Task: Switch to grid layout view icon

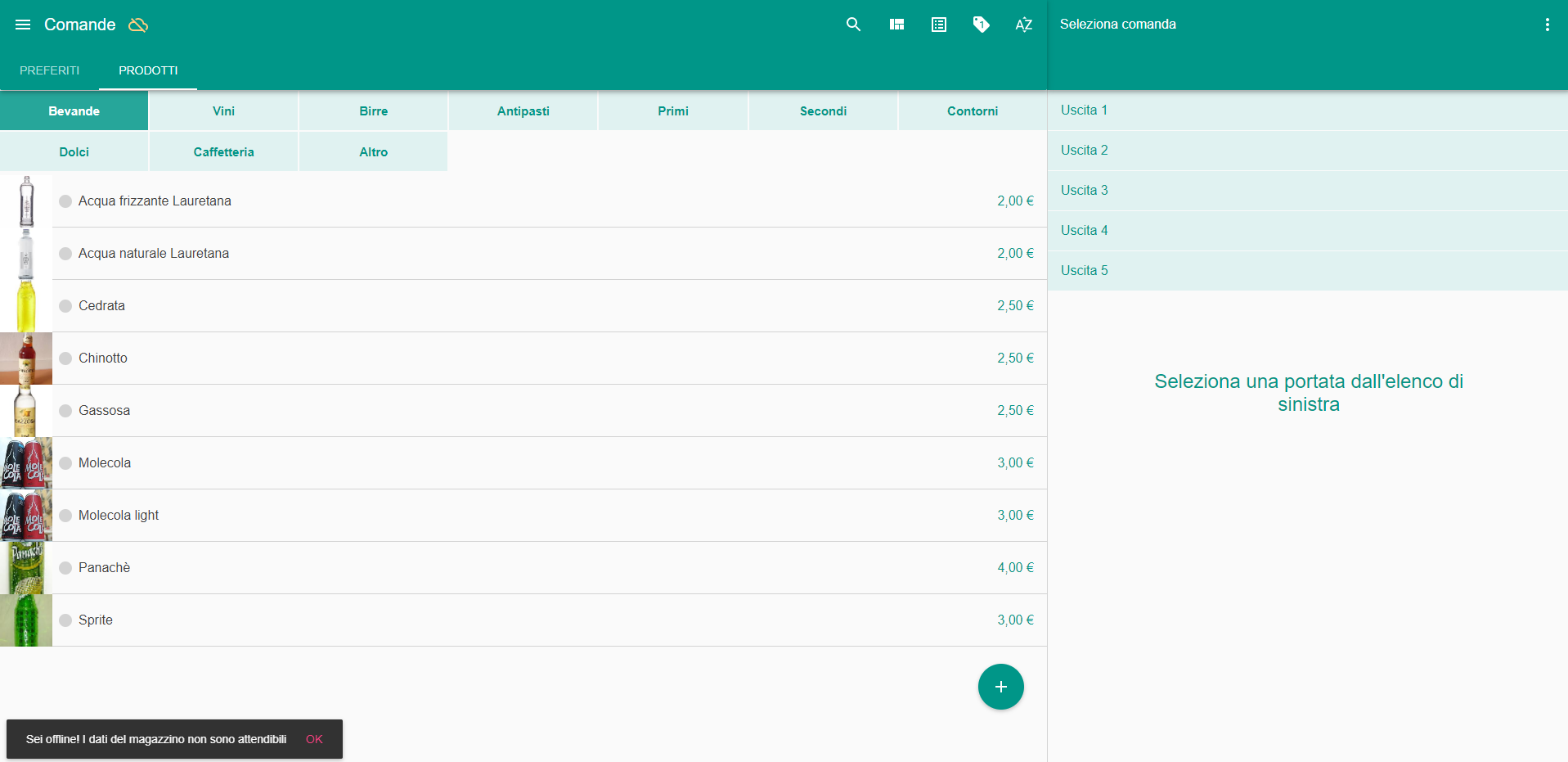Action: pos(896,25)
